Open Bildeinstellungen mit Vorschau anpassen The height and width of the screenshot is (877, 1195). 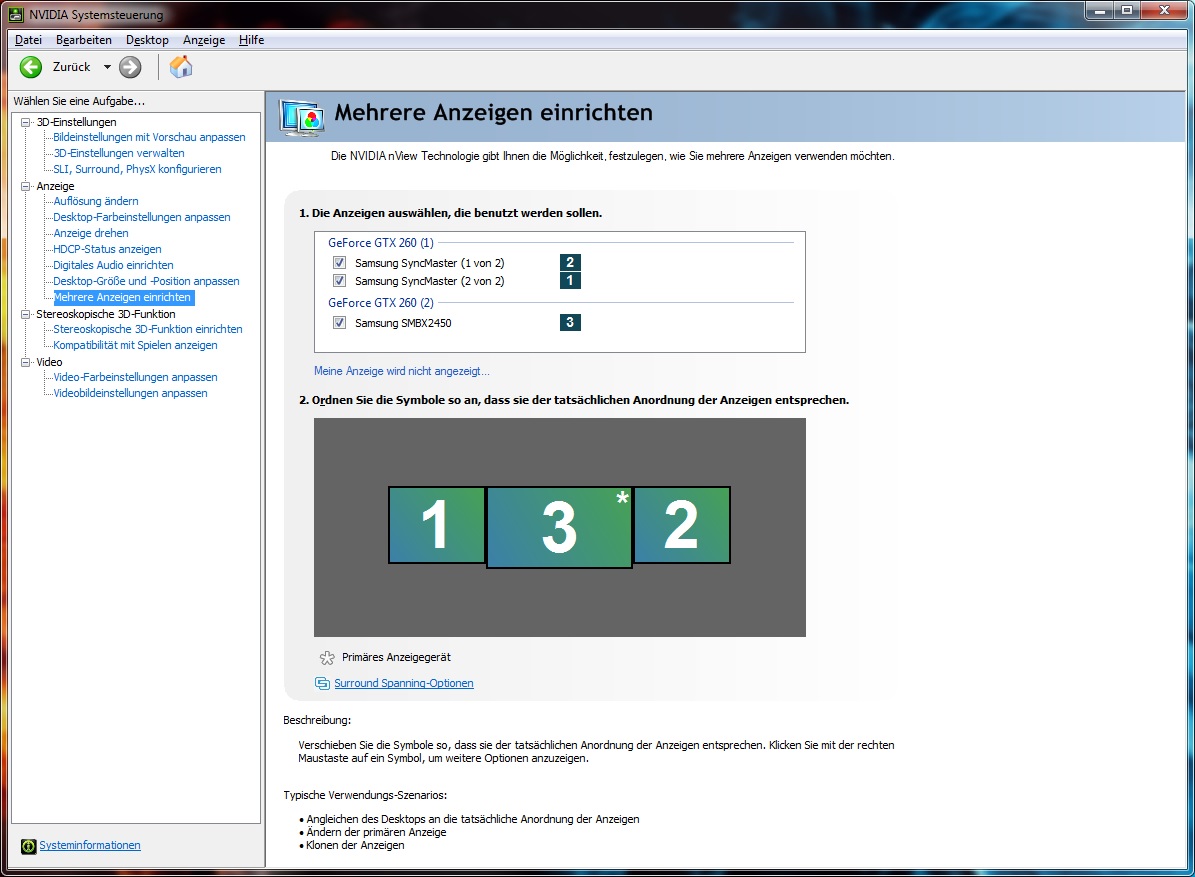coord(149,137)
